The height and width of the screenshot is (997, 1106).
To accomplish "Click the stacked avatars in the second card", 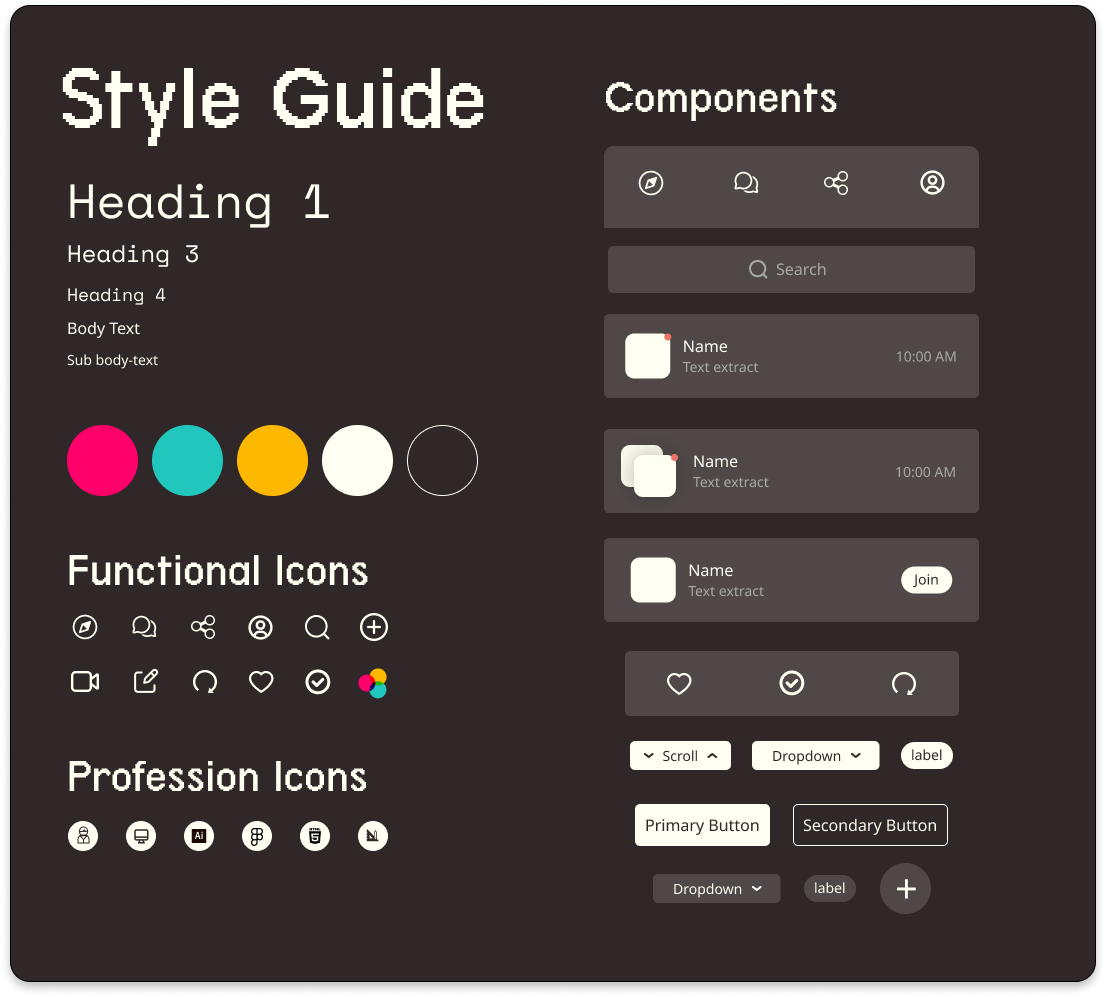I will [x=648, y=471].
